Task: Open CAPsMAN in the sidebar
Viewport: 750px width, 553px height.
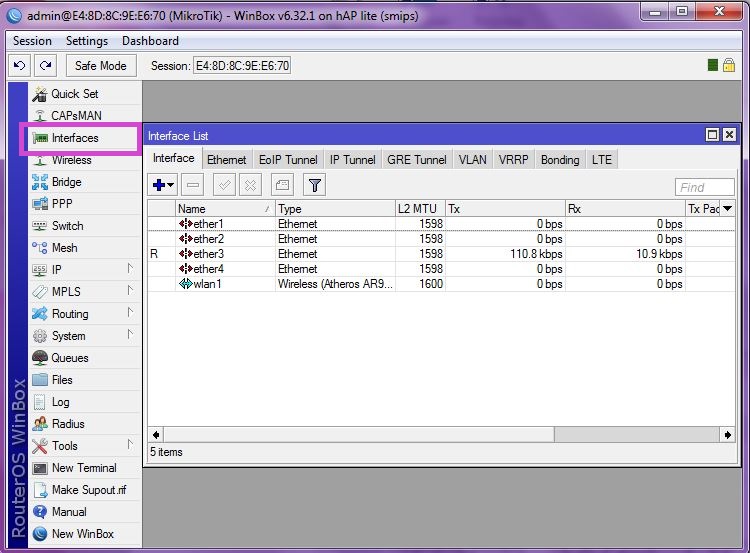Action: click(84, 116)
